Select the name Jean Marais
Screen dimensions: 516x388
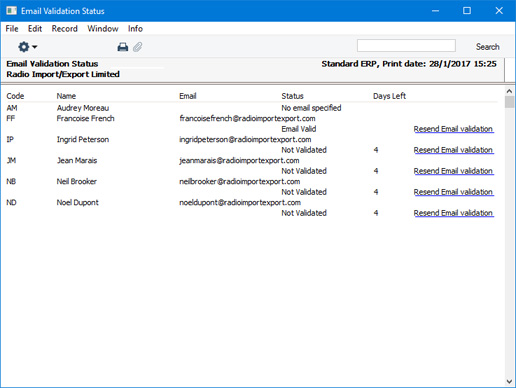pos(77,160)
